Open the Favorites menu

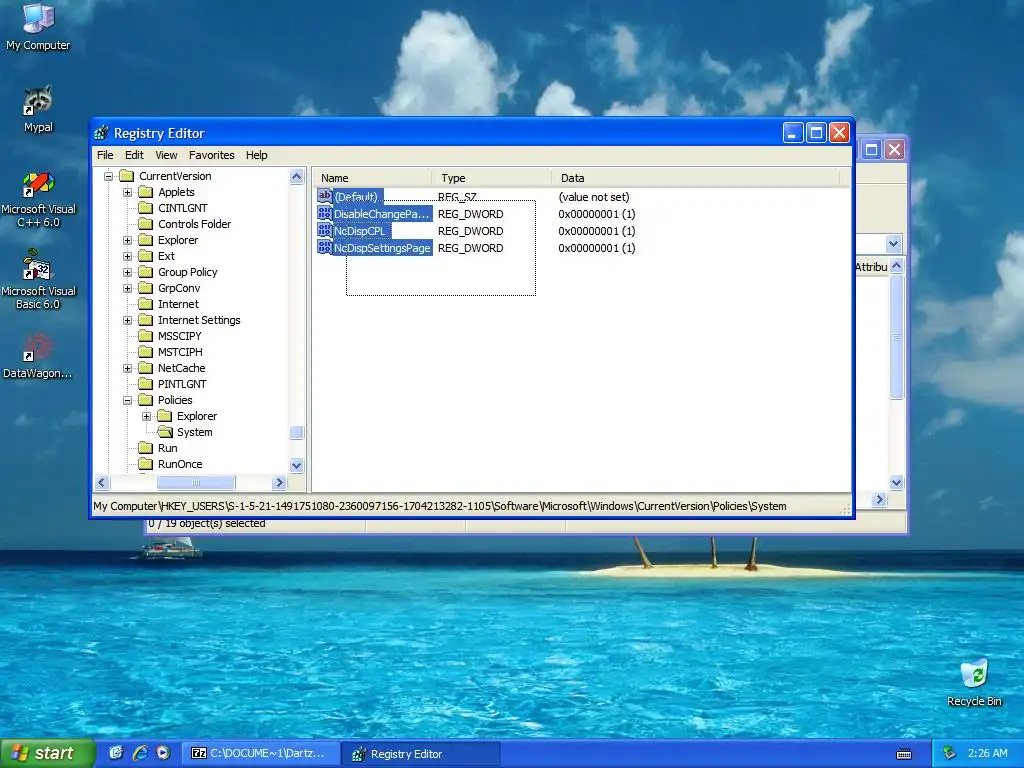coord(212,155)
